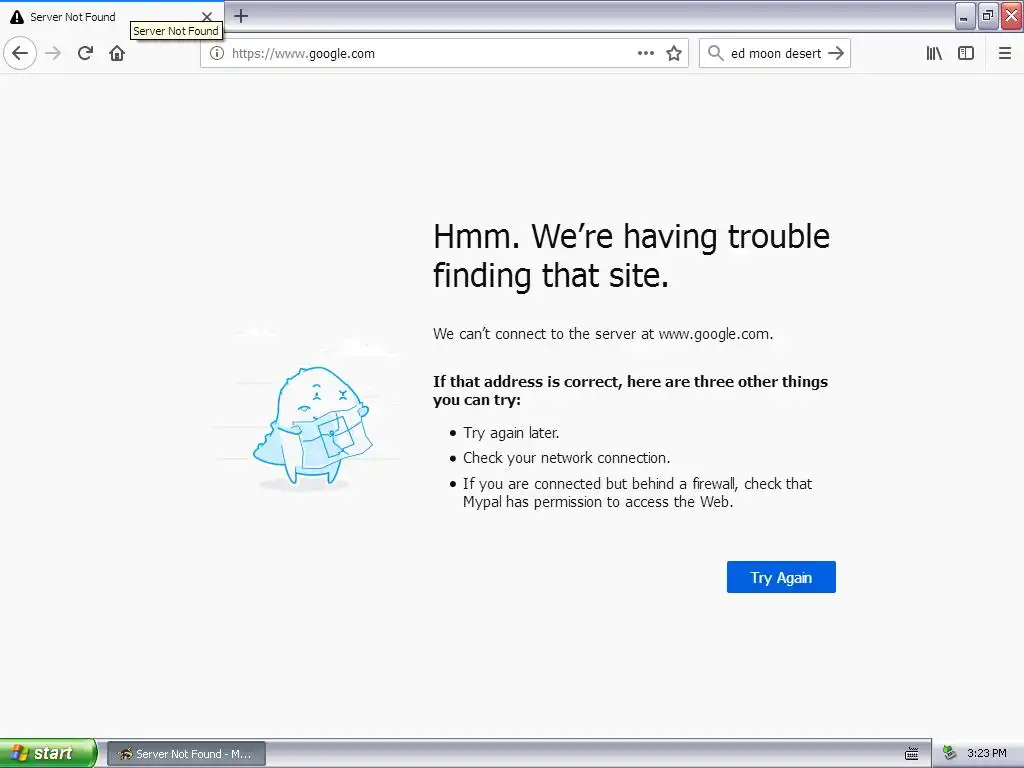The height and width of the screenshot is (768, 1024).
Task: Click 'Check your network connection.' text
Action: (x=567, y=458)
